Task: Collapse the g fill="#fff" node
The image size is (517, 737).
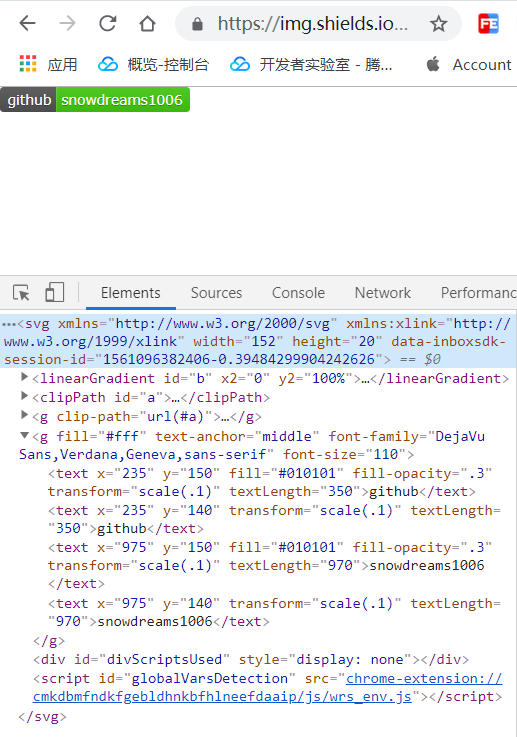Action: click(24, 435)
